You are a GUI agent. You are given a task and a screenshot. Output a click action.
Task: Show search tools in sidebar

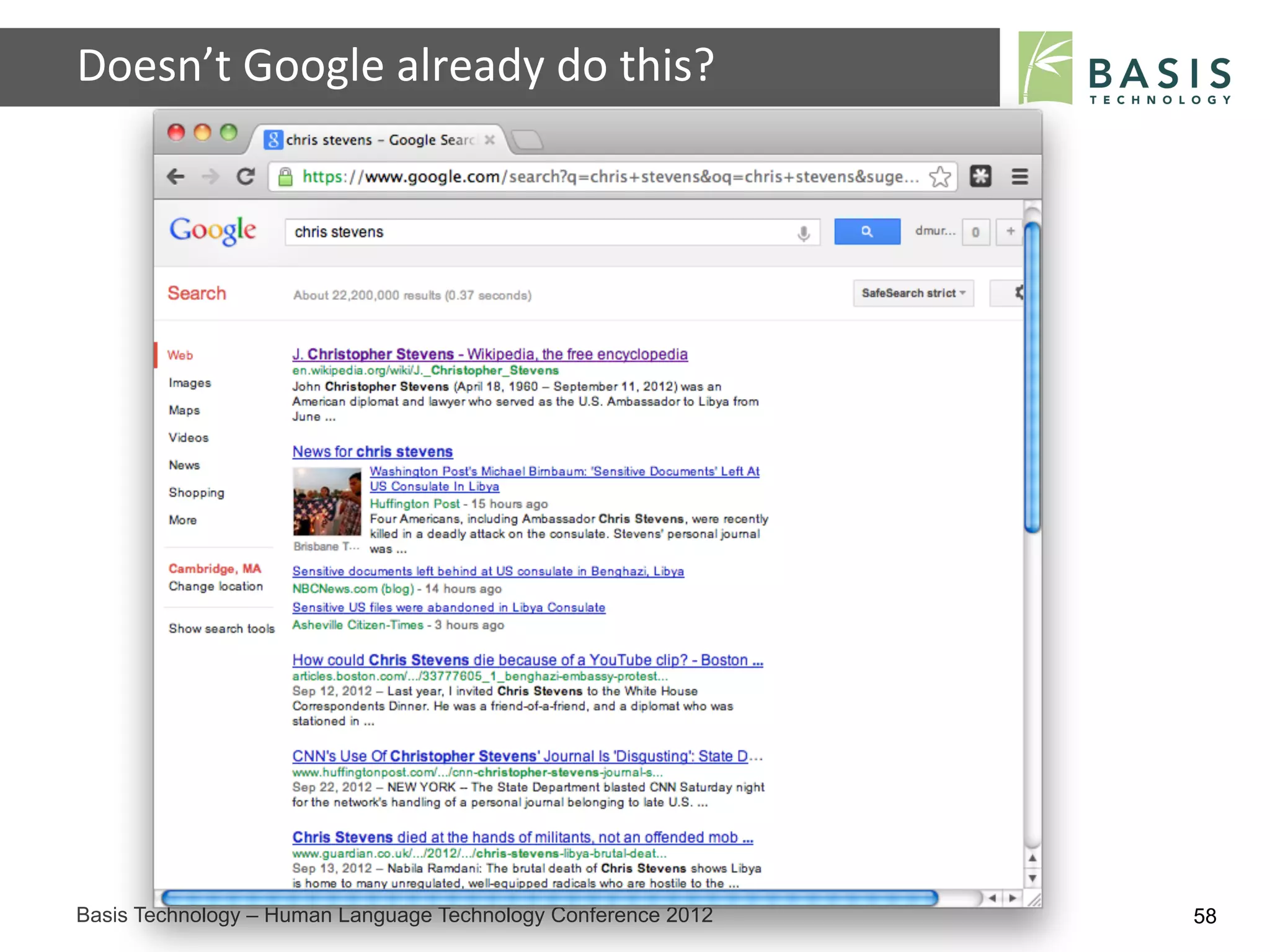[221, 628]
